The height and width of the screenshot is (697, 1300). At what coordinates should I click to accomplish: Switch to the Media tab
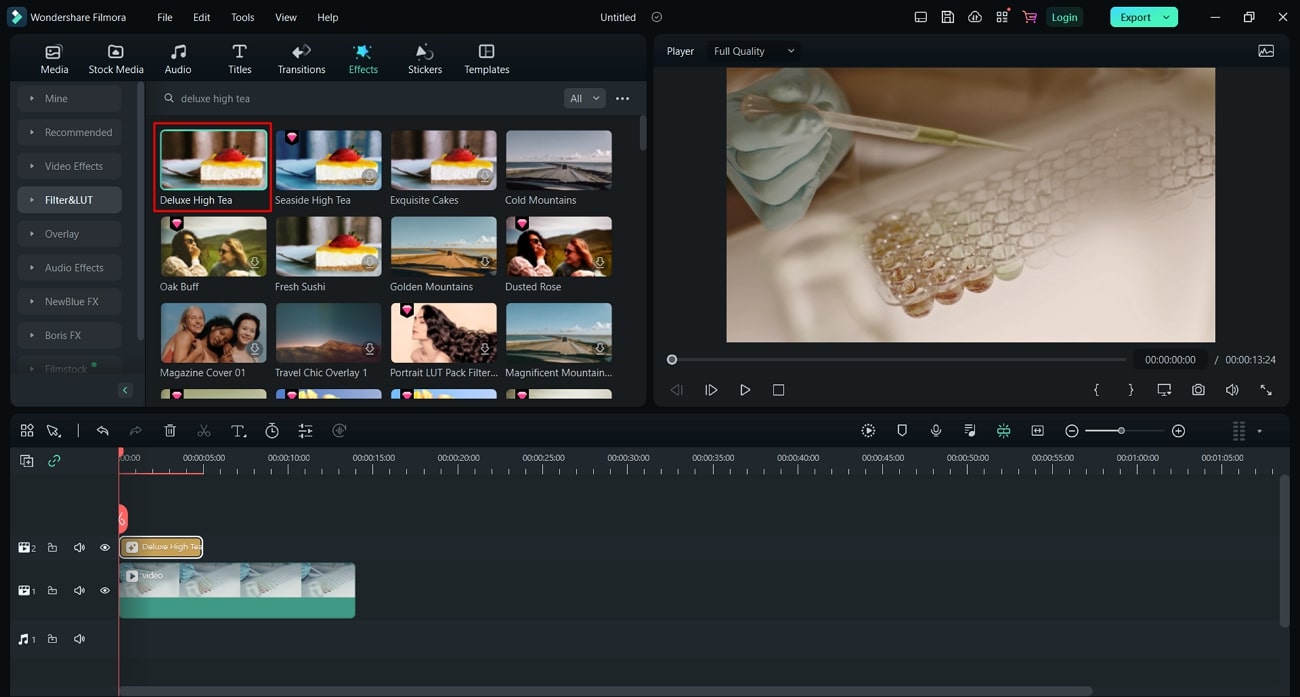(54, 59)
